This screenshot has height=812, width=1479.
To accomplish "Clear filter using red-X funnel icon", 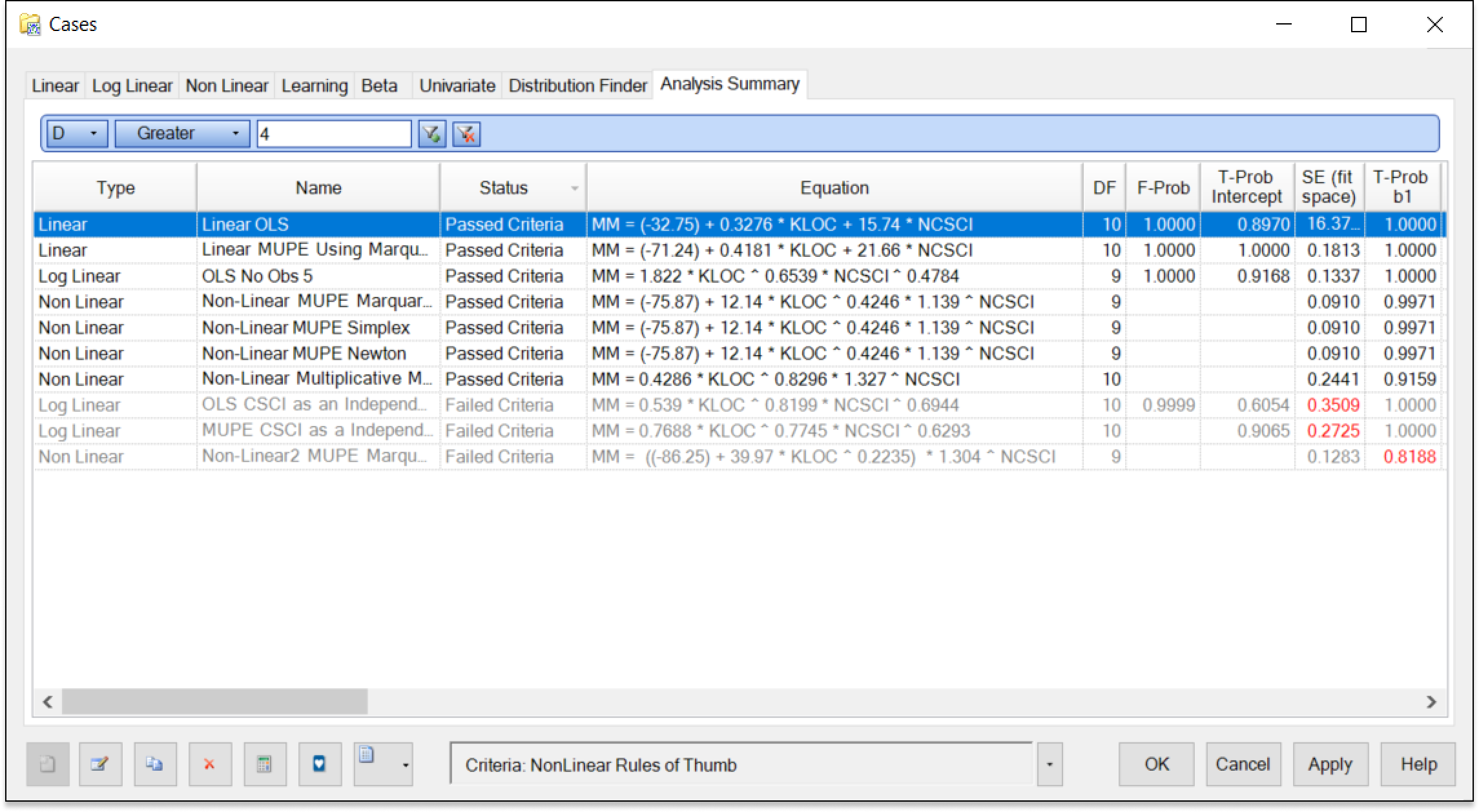I will click(x=466, y=134).
